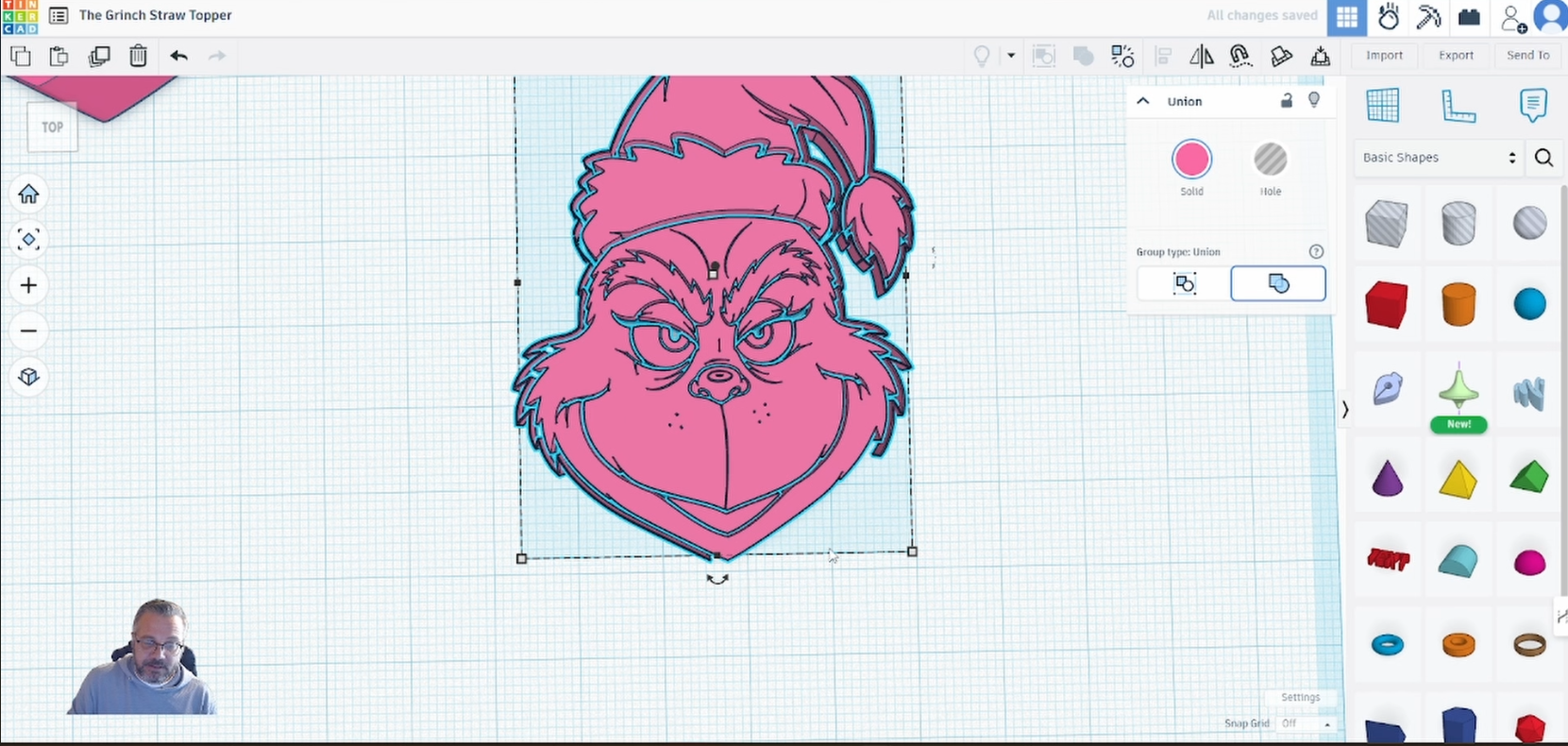Click the Fit all in view icon

click(28, 240)
